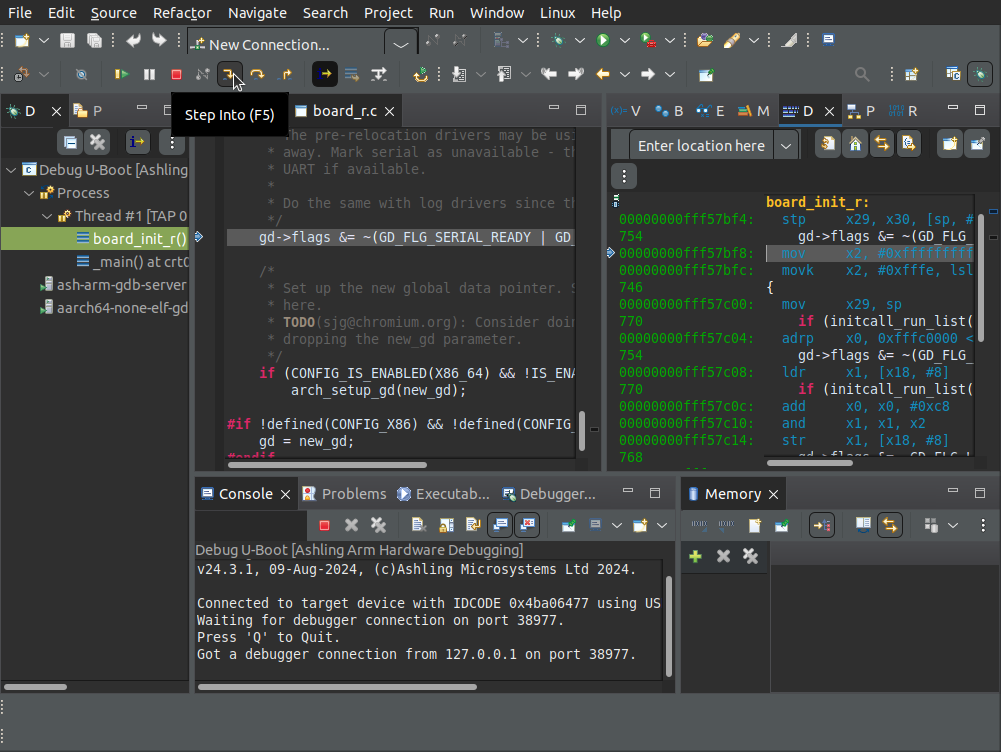Click Step Over in debug toolbar
This screenshot has height=752, width=1001.
point(257,74)
